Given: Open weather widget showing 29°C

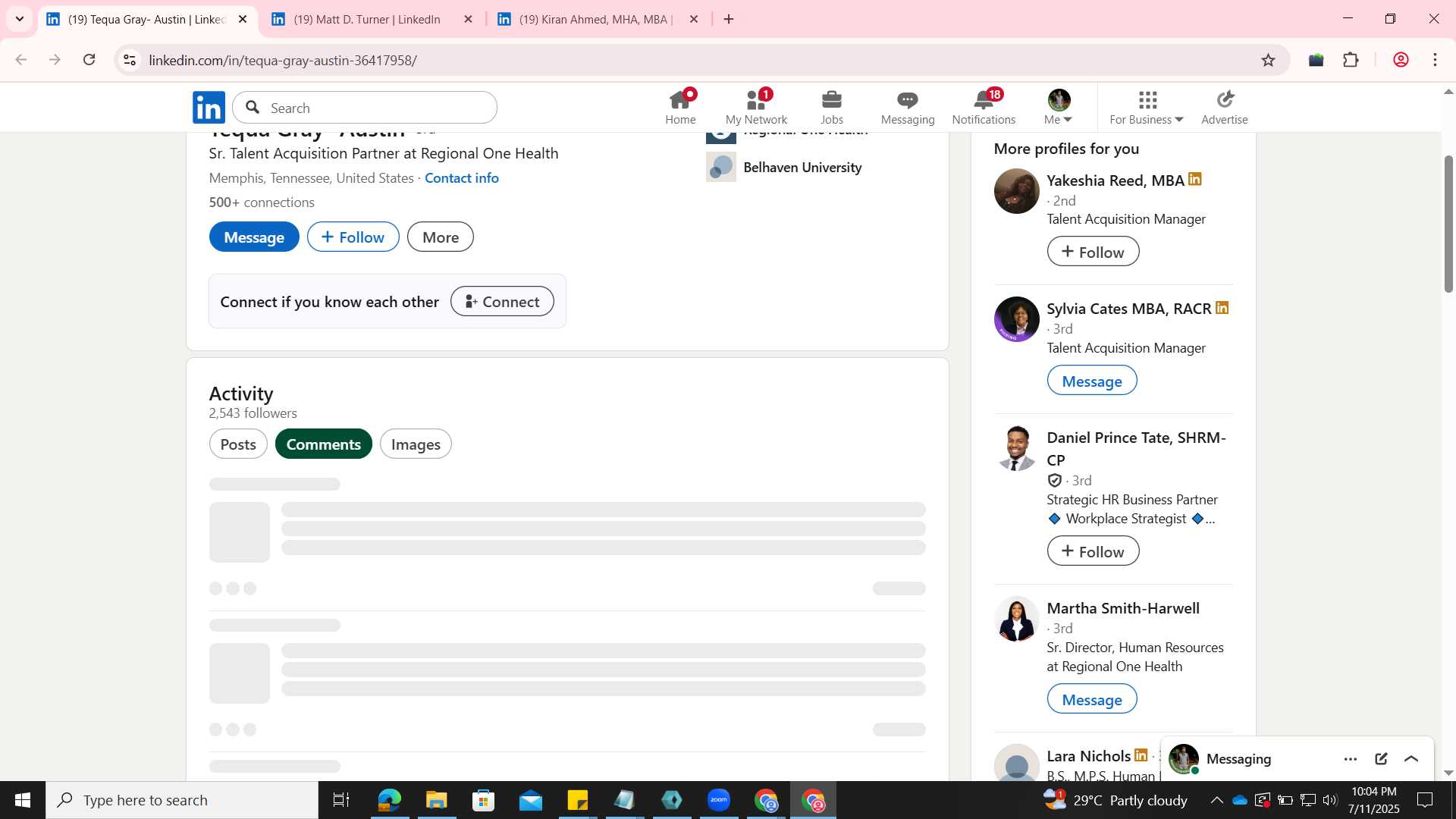Looking at the screenshot, I should [1115, 800].
